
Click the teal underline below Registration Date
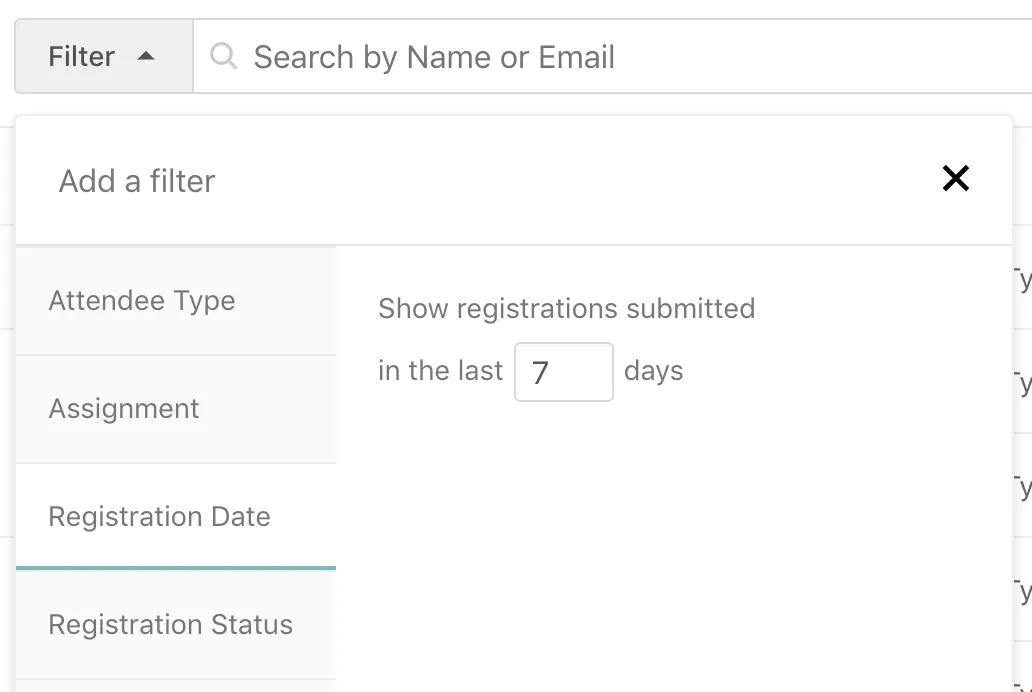pyautogui.click(x=176, y=568)
